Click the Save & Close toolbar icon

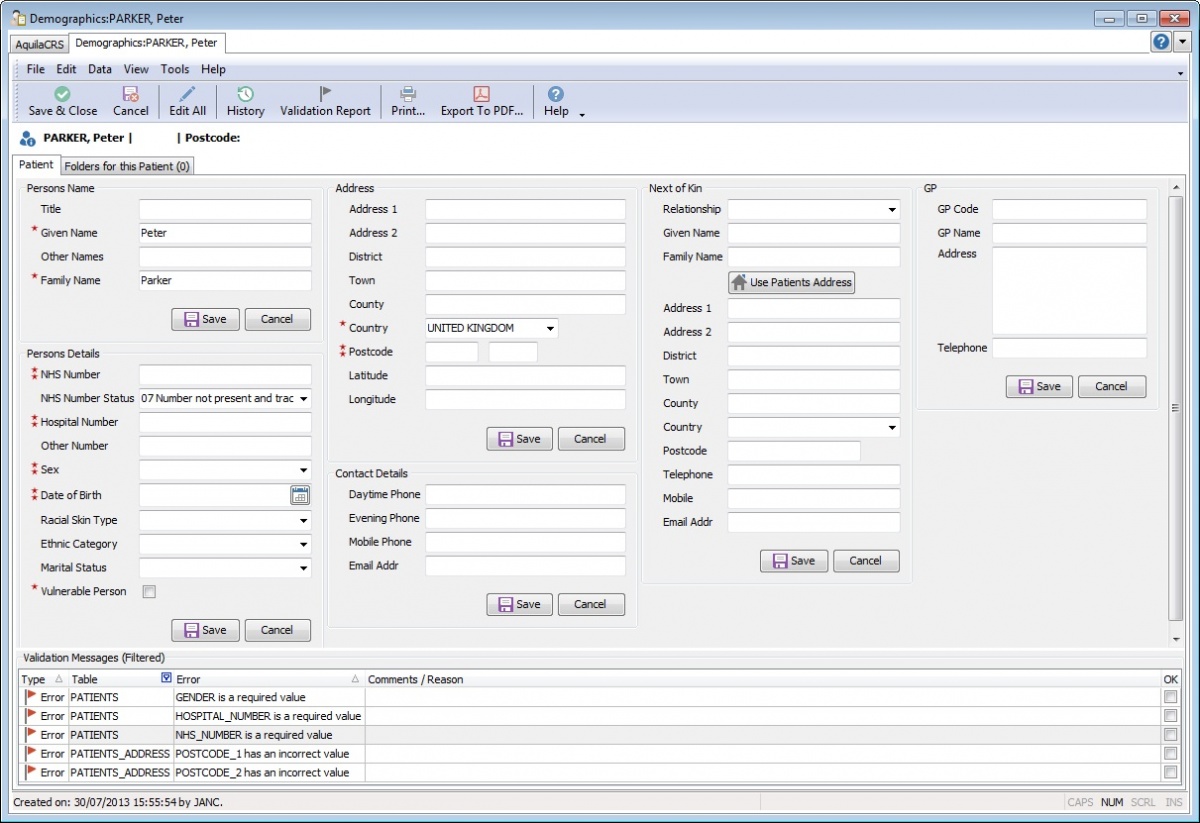[62, 100]
